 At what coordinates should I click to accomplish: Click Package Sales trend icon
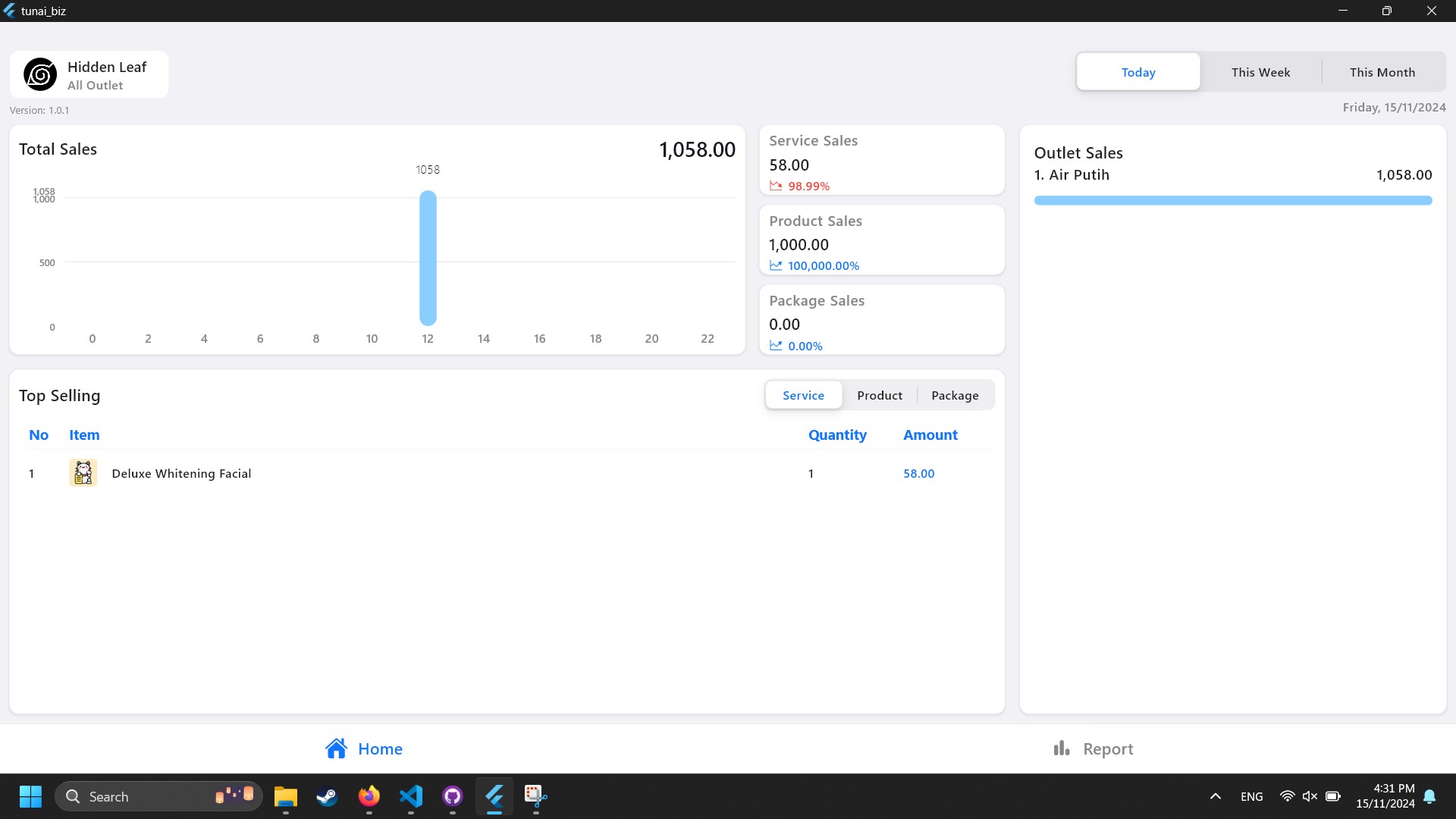click(776, 346)
